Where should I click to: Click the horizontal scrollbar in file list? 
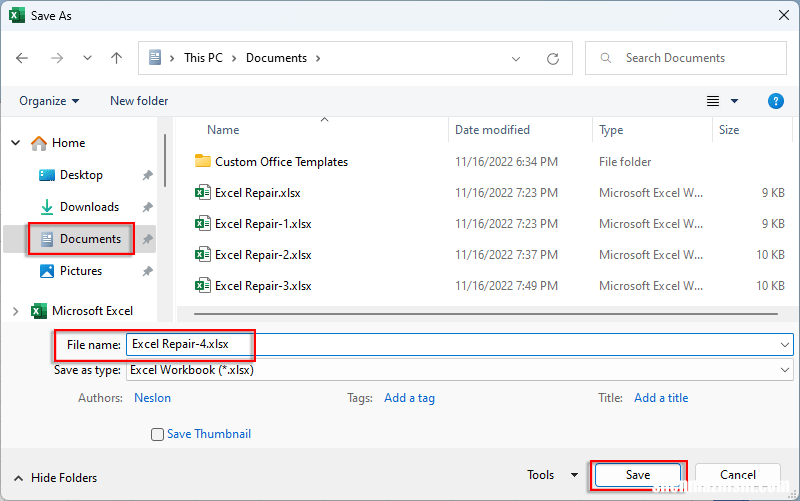485,314
